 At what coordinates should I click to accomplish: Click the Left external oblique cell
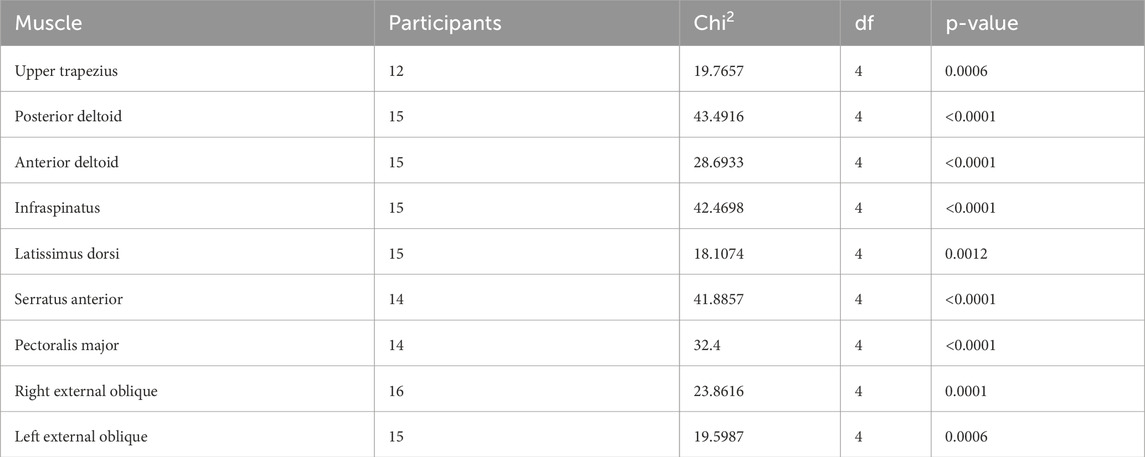[x=82, y=438]
